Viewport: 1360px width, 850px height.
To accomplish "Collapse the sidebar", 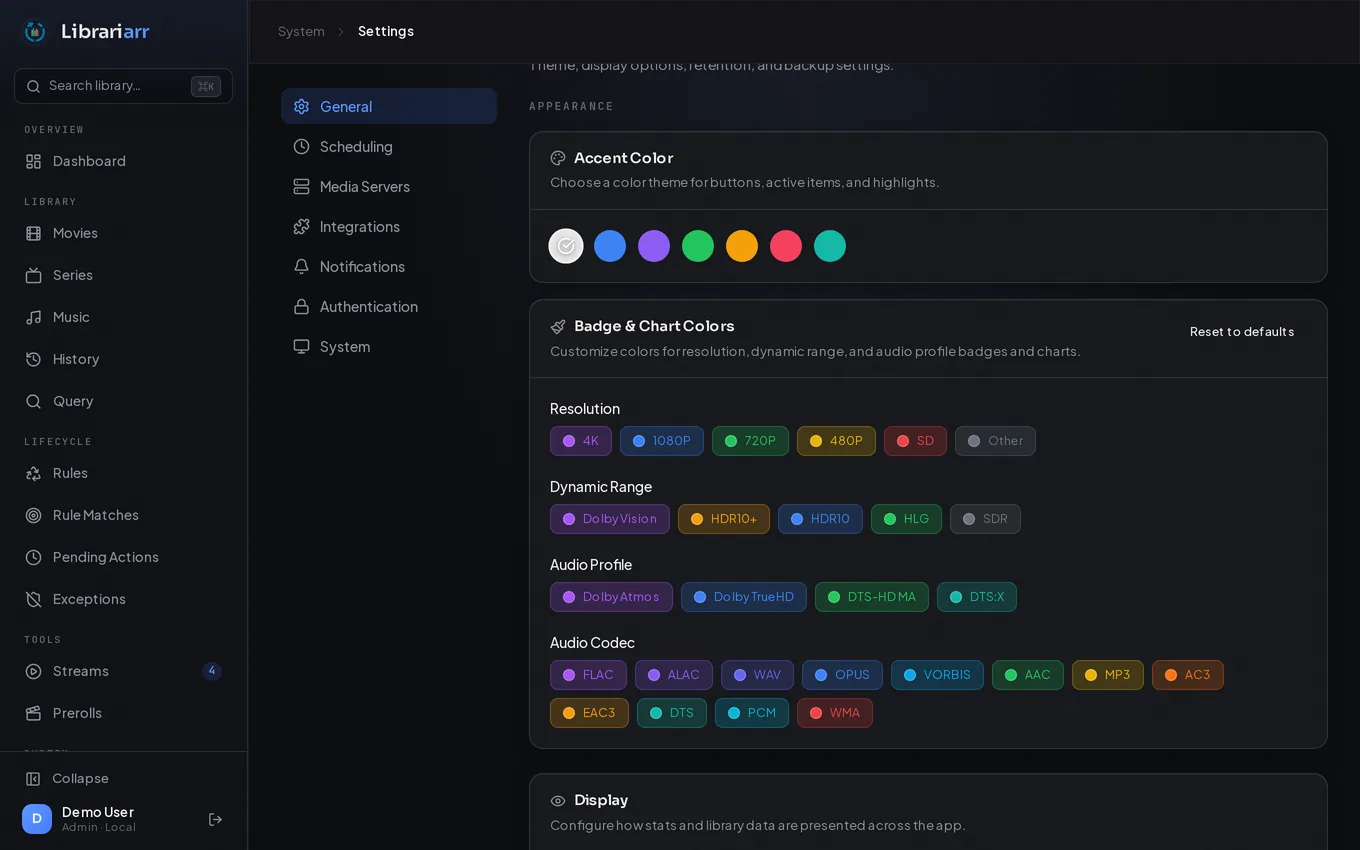I will (123, 778).
